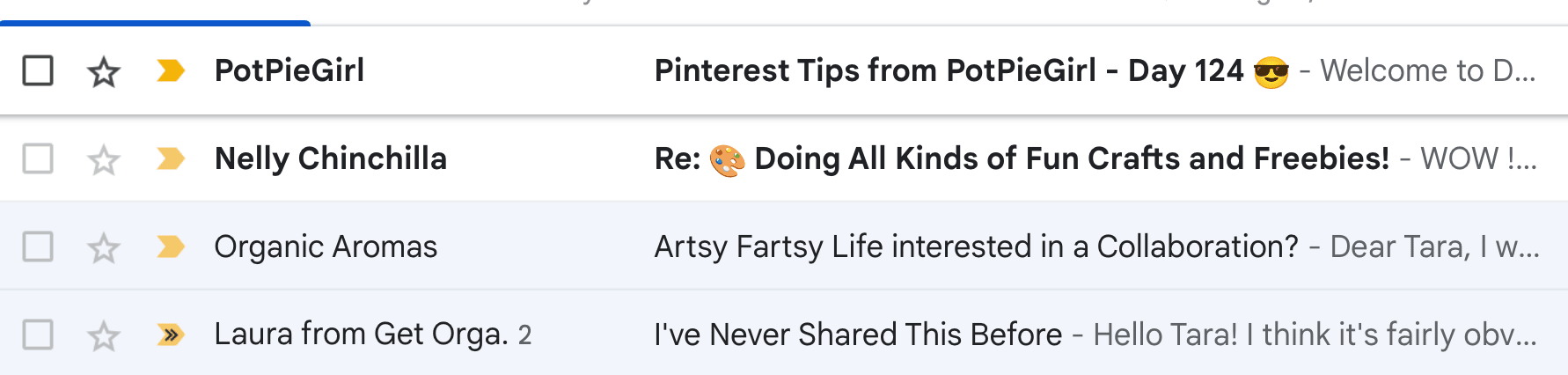Open I've Never Shared This Before email
Viewport: 1568px width, 375px height.
click(859, 335)
